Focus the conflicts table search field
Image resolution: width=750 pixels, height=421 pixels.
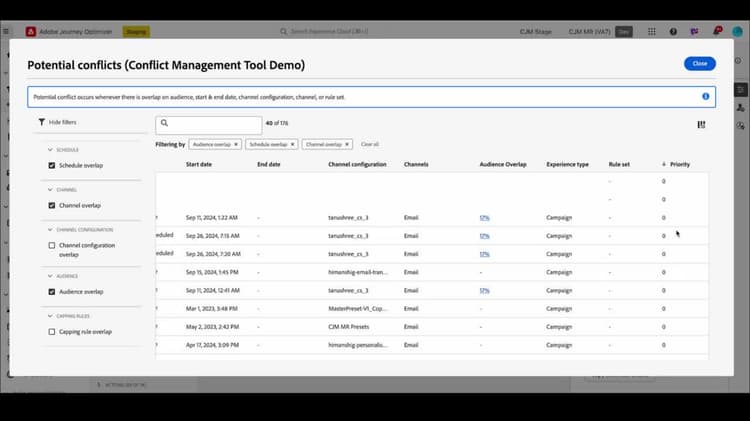point(209,125)
